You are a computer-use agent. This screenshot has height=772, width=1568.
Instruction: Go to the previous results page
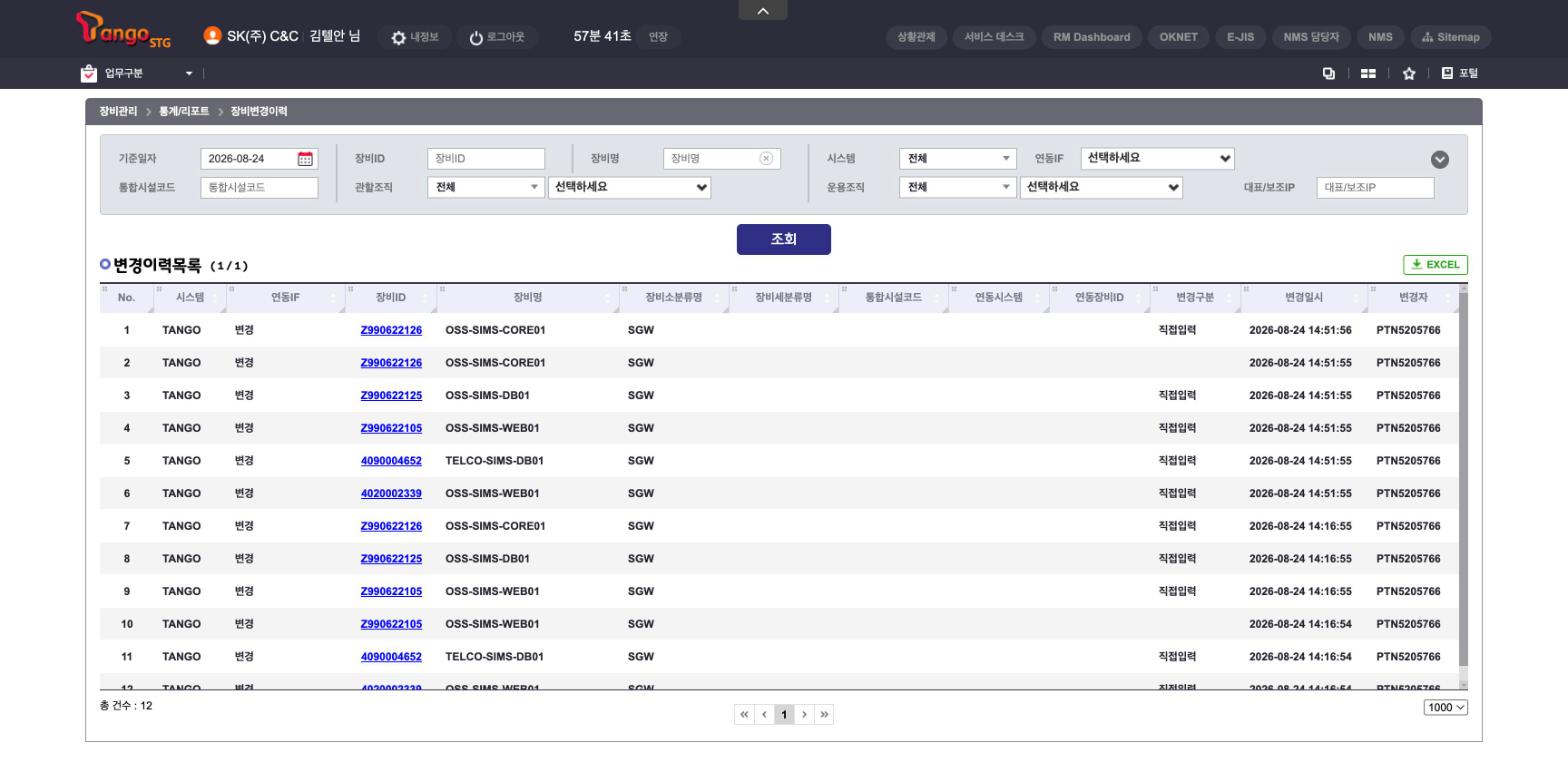tap(764, 714)
